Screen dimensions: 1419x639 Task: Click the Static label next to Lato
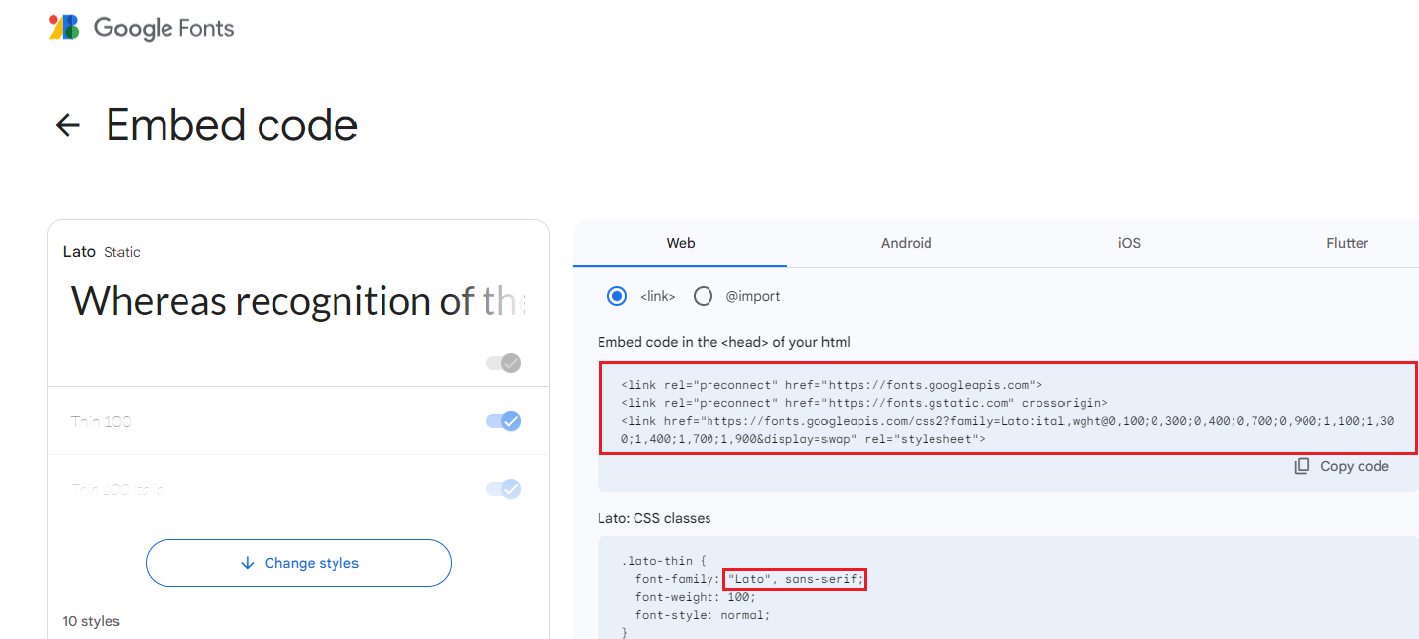(x=122, y=252)
